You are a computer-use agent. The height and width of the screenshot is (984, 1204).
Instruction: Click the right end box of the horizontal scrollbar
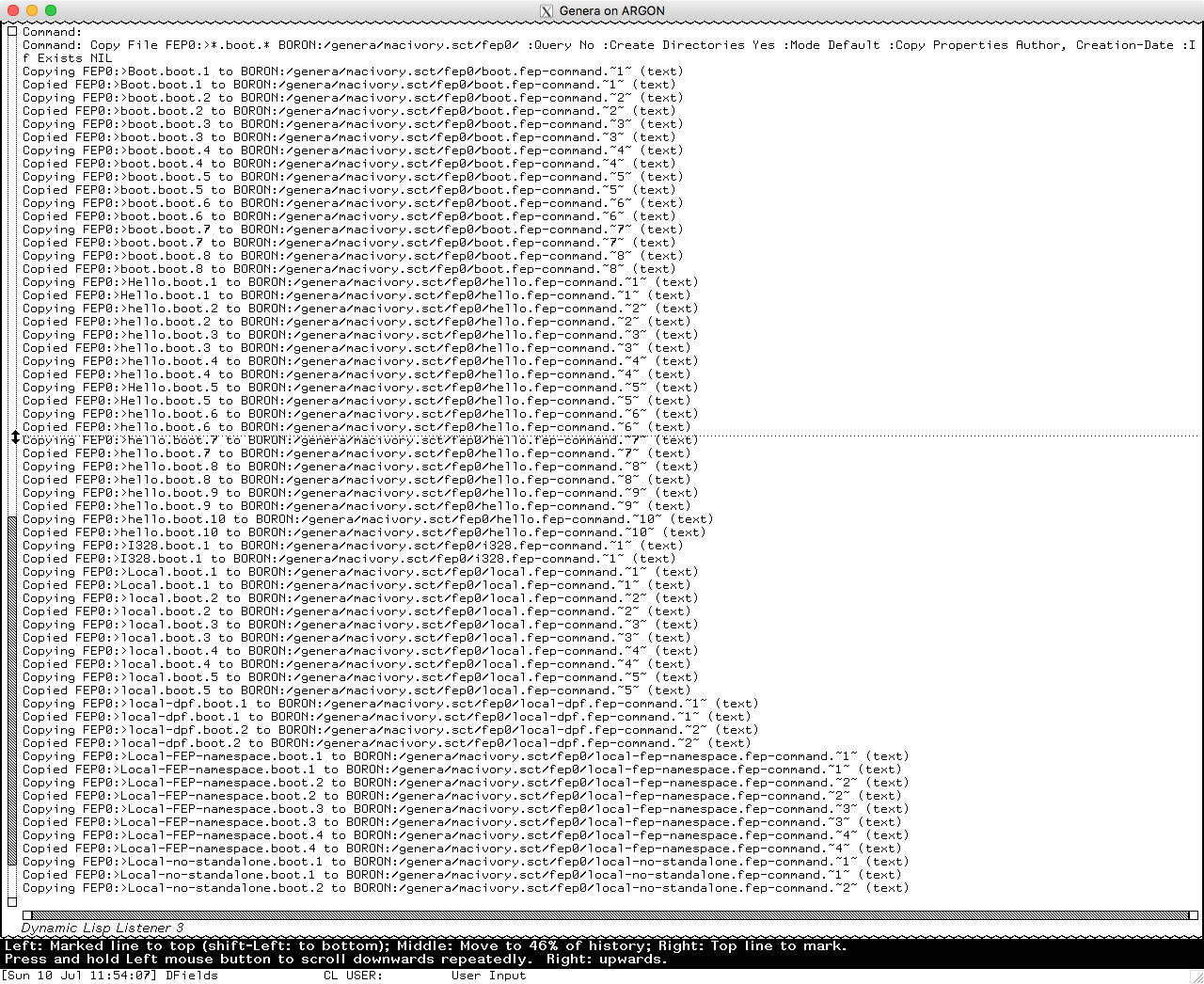tap(1193, 914)
